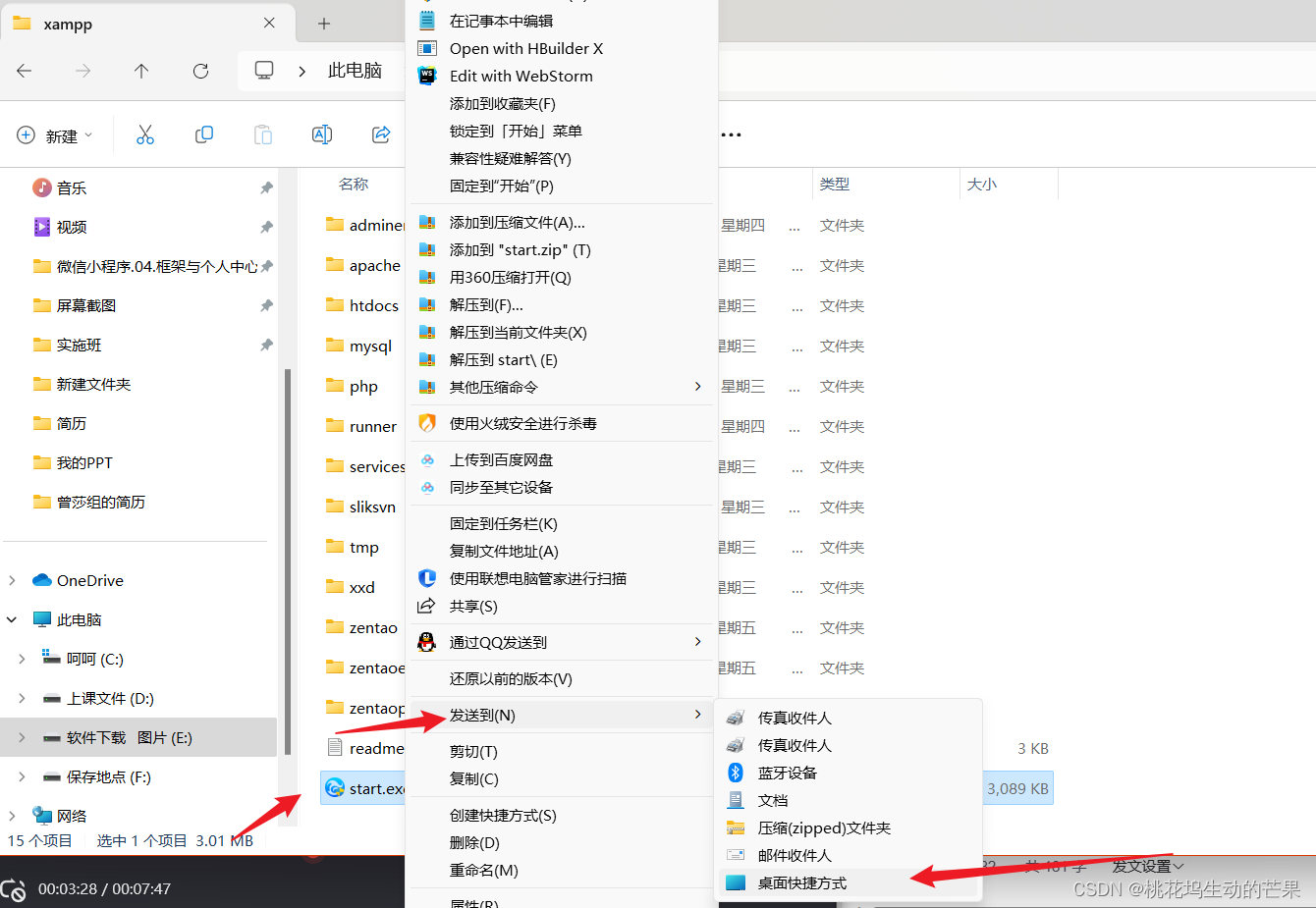
Task: Open the 我的PPT folder in sidebar
Action: click(x=73, y=462)
